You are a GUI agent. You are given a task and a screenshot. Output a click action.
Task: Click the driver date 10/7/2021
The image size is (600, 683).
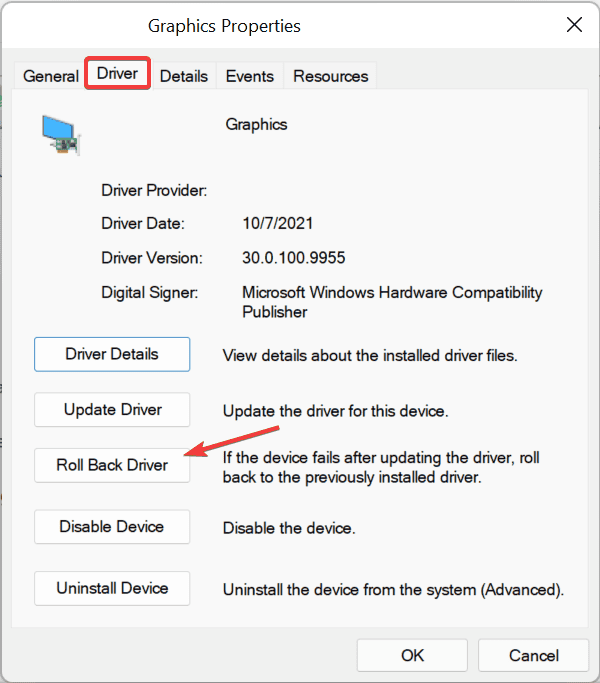[x=278, y=223]
